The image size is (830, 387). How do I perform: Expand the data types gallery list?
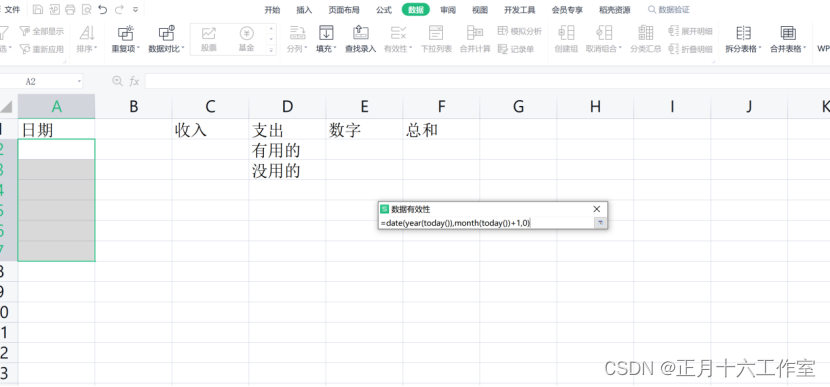[x=271, y=49]
